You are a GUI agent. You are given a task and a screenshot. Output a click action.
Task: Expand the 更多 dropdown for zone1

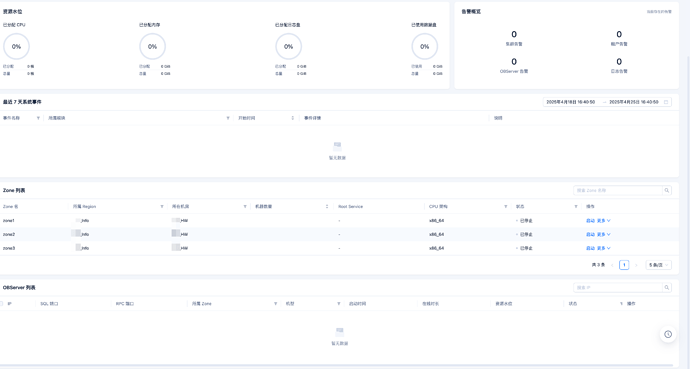click(603, 221)
